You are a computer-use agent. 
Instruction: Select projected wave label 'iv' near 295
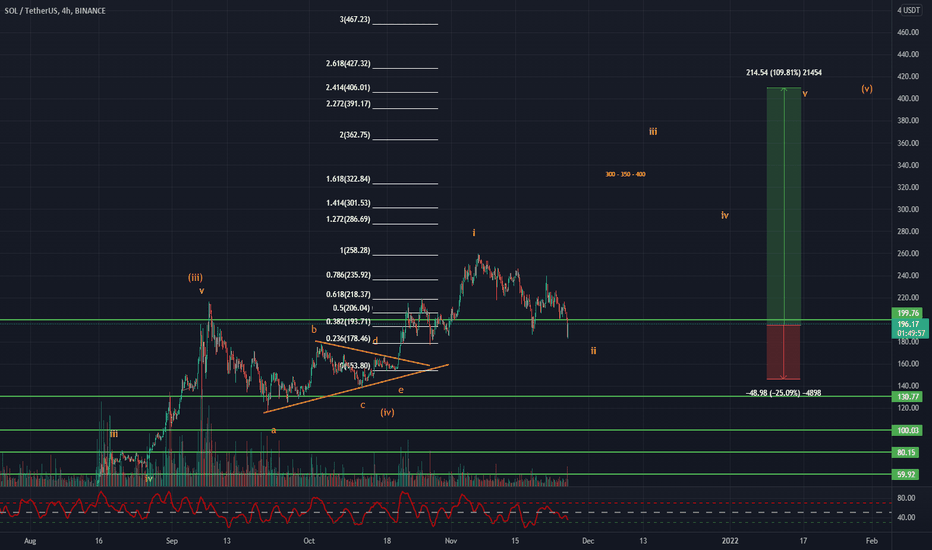click(725, 215)
